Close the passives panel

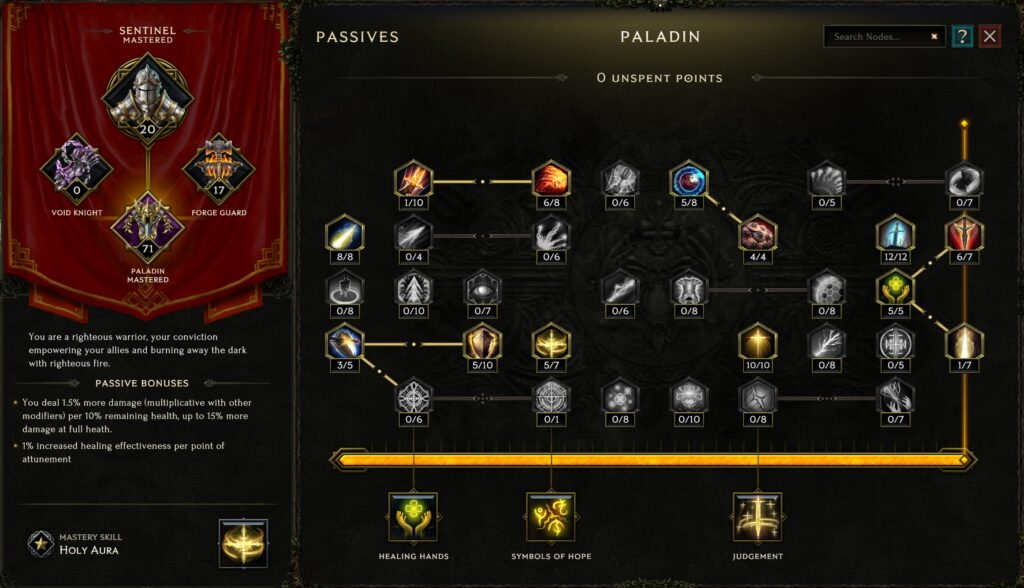click(x=990, y=37)
